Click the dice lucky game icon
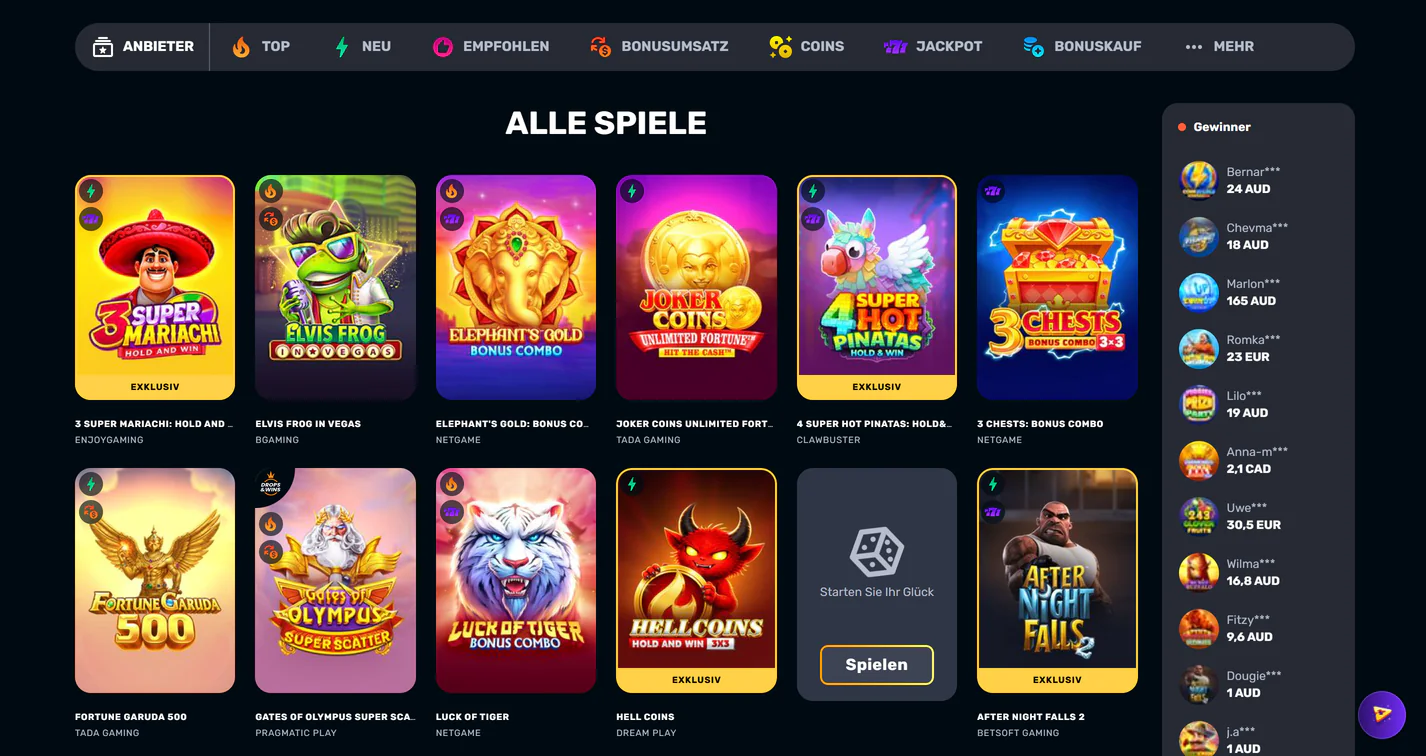Screen dimensions: 1426x756 point(877,552)
